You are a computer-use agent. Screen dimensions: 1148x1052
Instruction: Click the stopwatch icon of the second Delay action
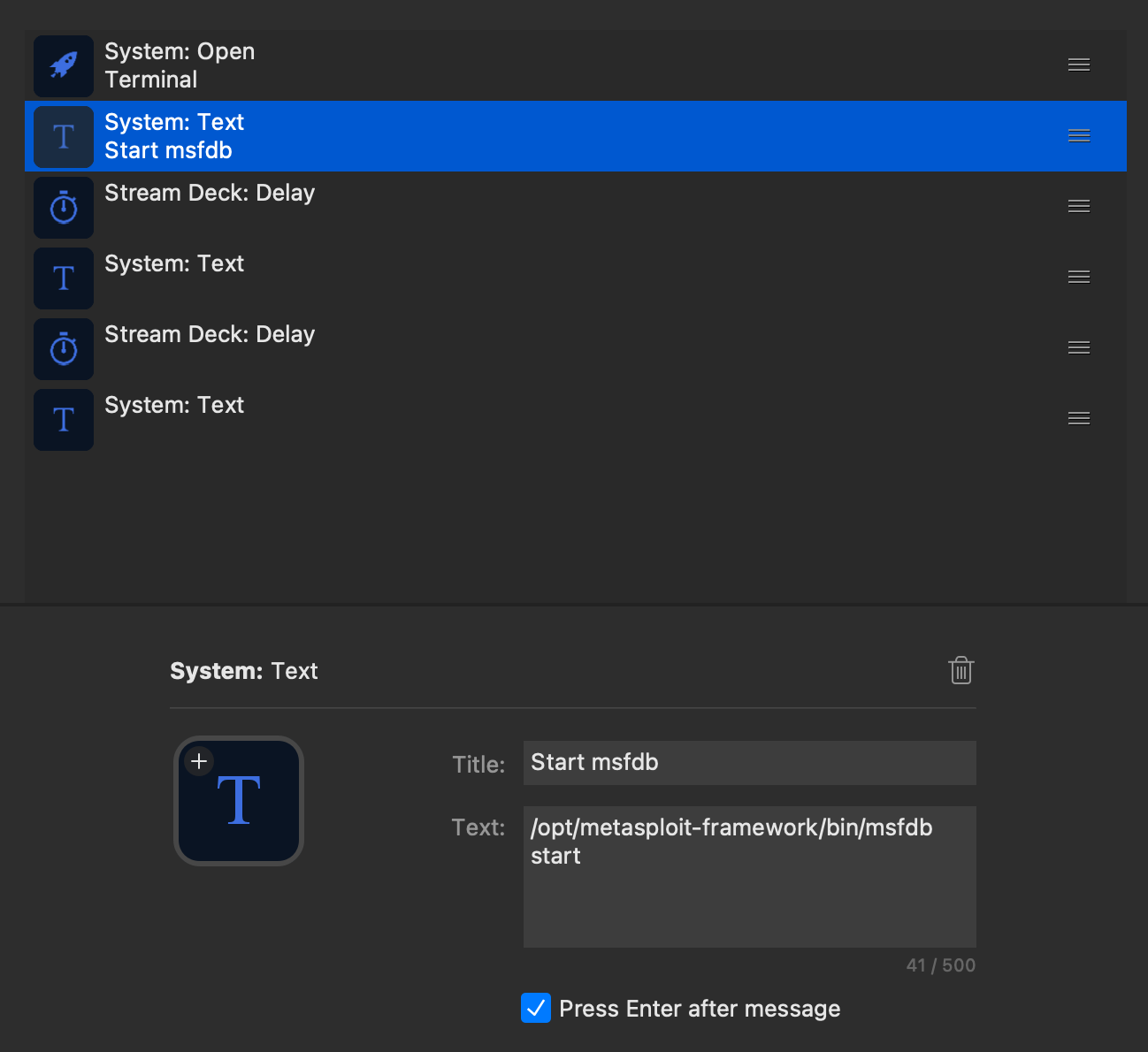[64, 349]
